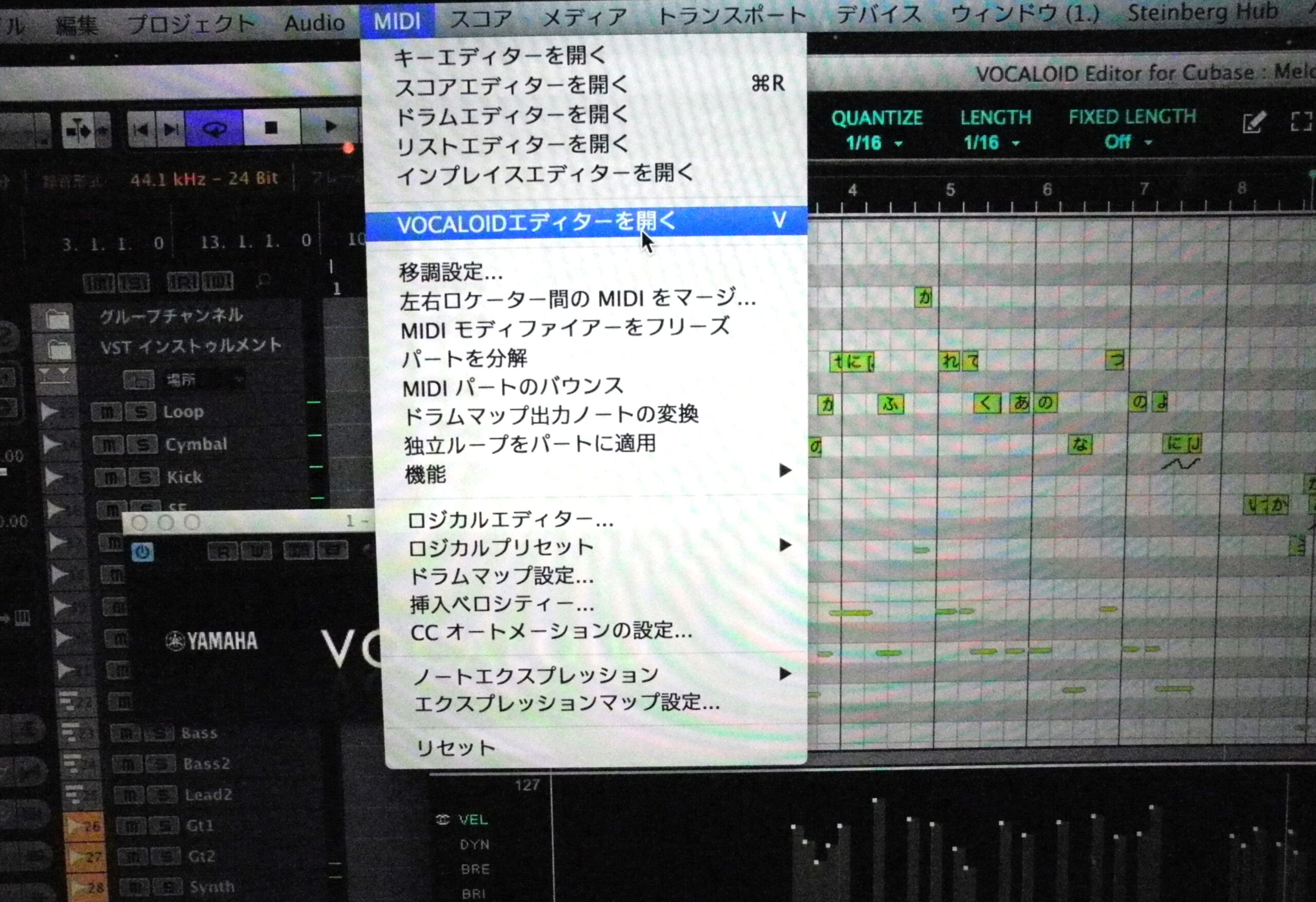Expand the ロジカルプリセット submenu
Image resolution: width=1316 pixels, height=902 pixels.
[x=785, y=546]
